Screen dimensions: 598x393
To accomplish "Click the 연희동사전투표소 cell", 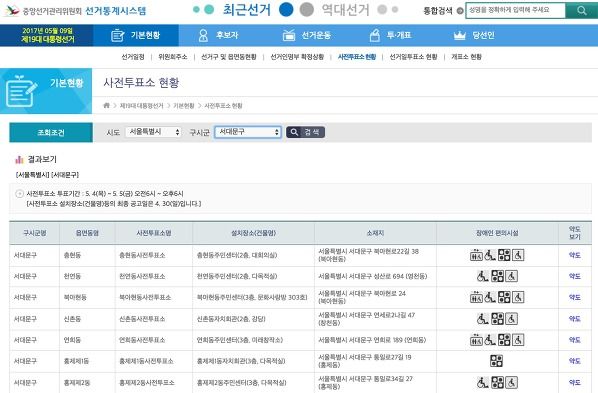I will [x=142, y=340].
